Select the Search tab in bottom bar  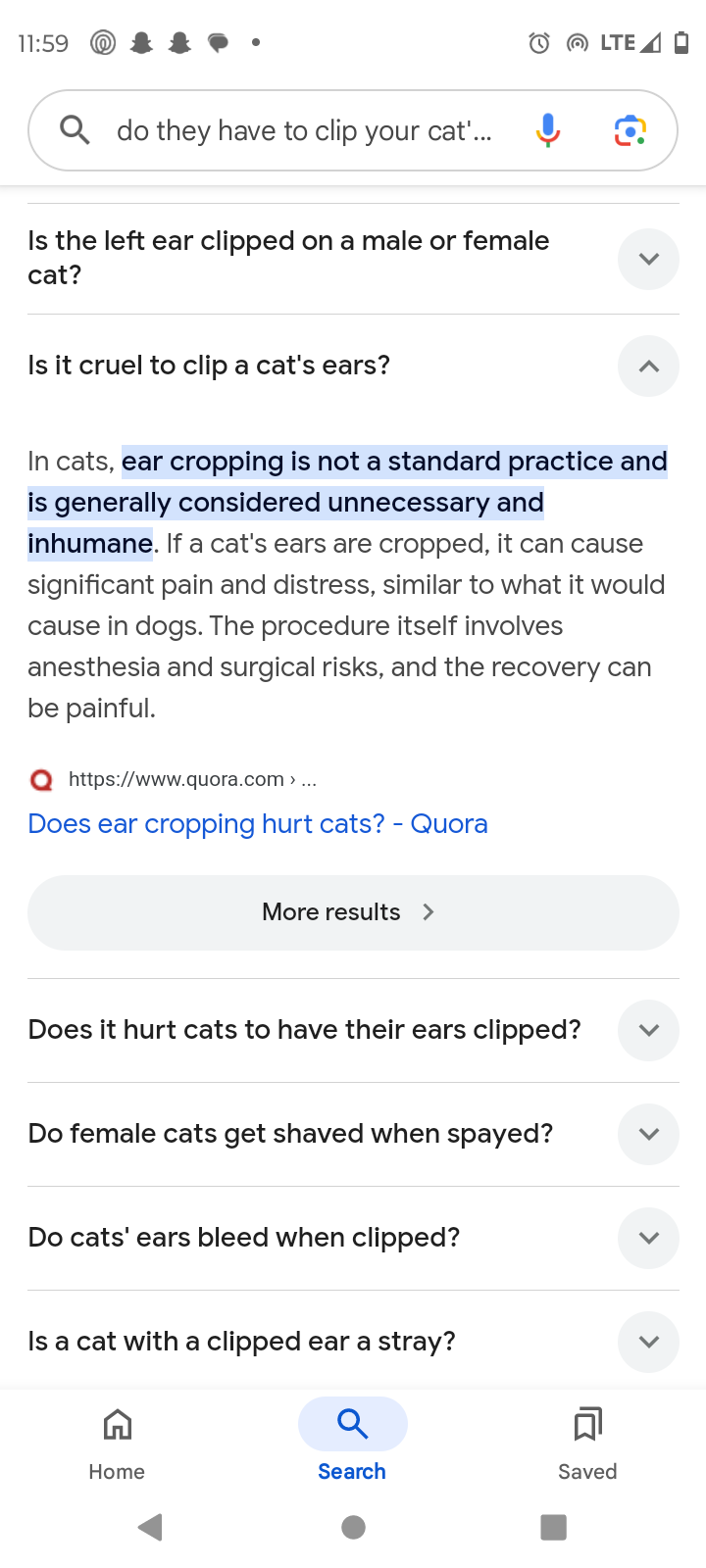(x=352, y=1441)
